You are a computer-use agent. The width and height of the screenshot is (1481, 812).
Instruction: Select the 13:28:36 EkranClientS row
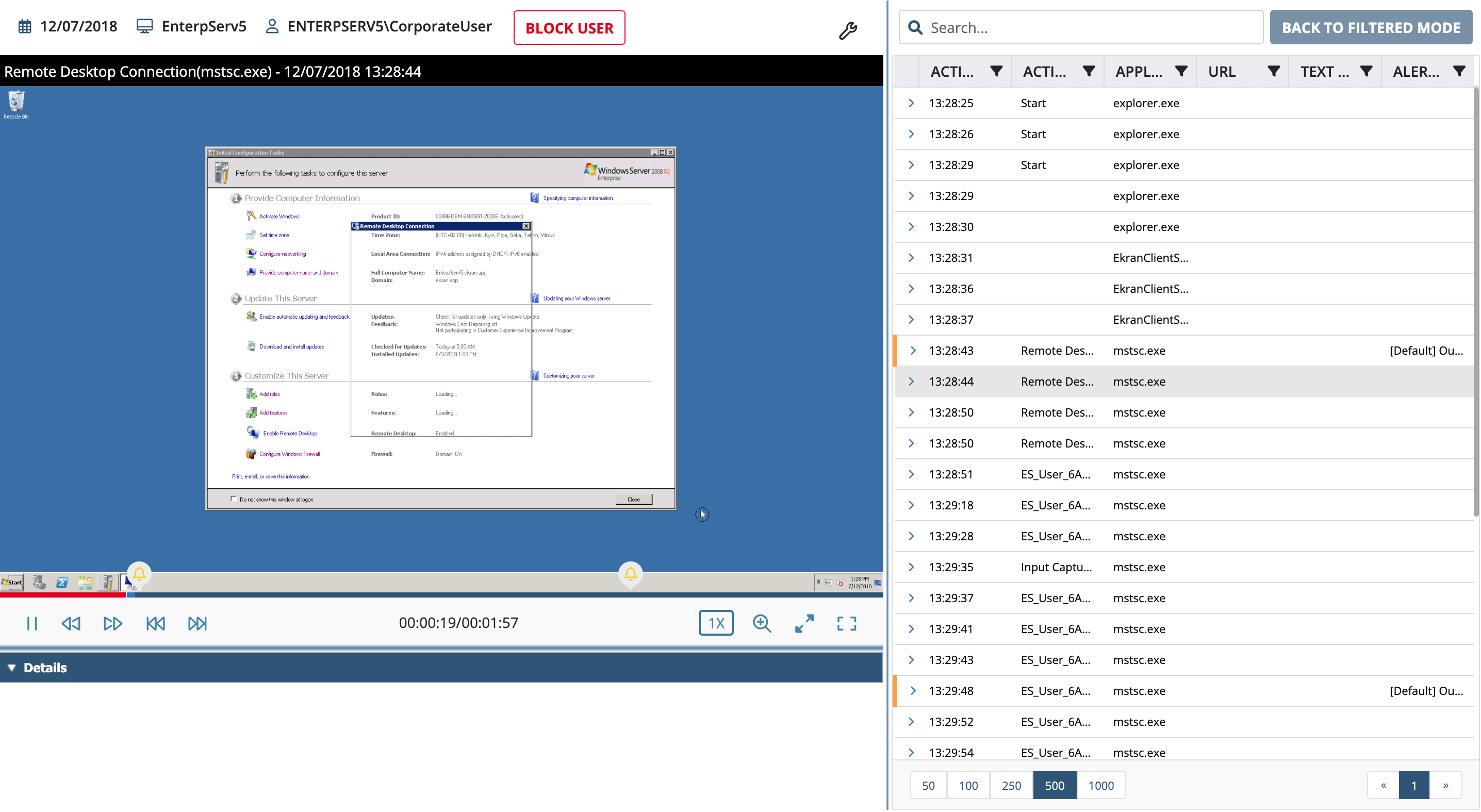click(x=1184, y=289)
